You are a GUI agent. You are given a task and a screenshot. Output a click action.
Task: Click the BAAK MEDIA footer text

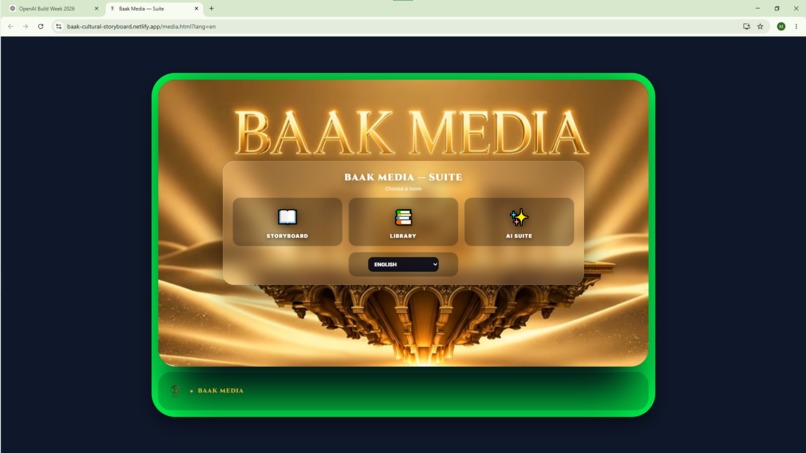(221, 391)
